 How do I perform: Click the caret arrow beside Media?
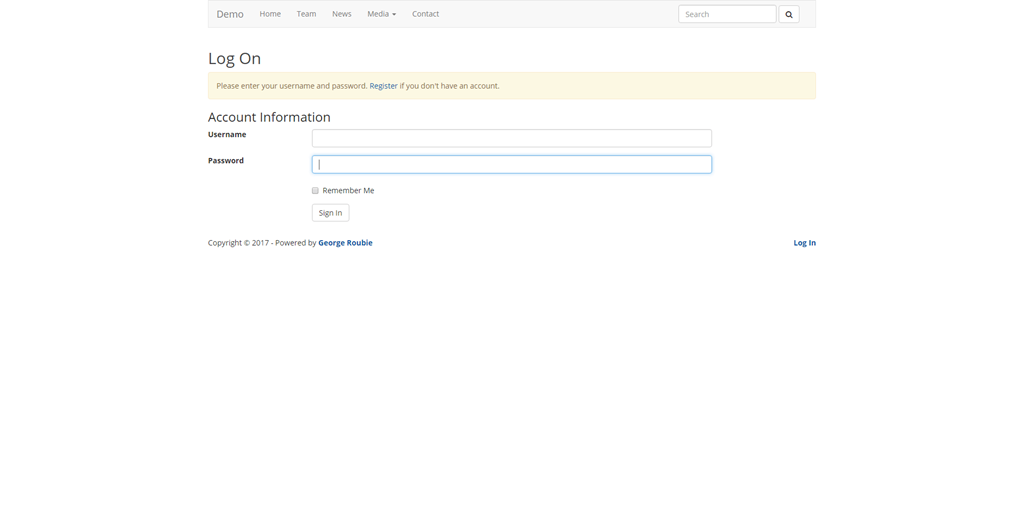pos(394,15)
